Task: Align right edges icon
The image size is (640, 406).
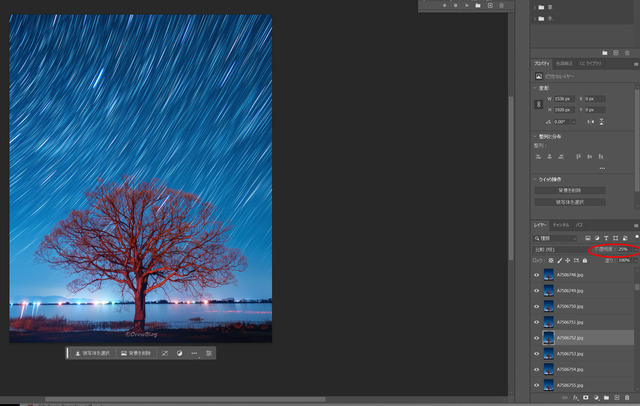Action: coord(561,157)
